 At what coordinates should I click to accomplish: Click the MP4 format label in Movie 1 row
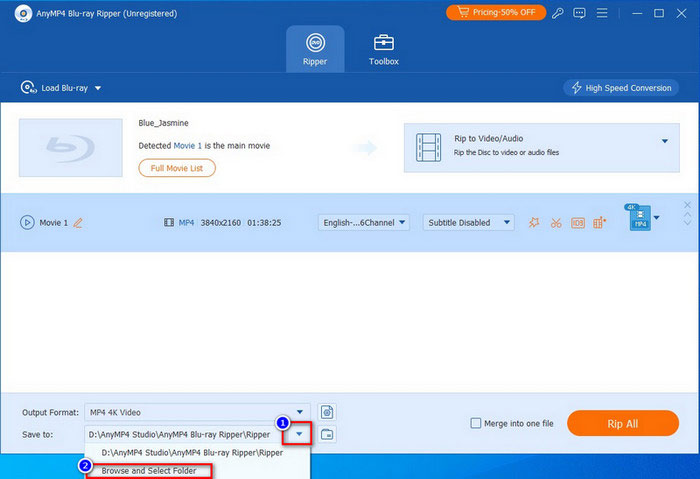[186, 222]
